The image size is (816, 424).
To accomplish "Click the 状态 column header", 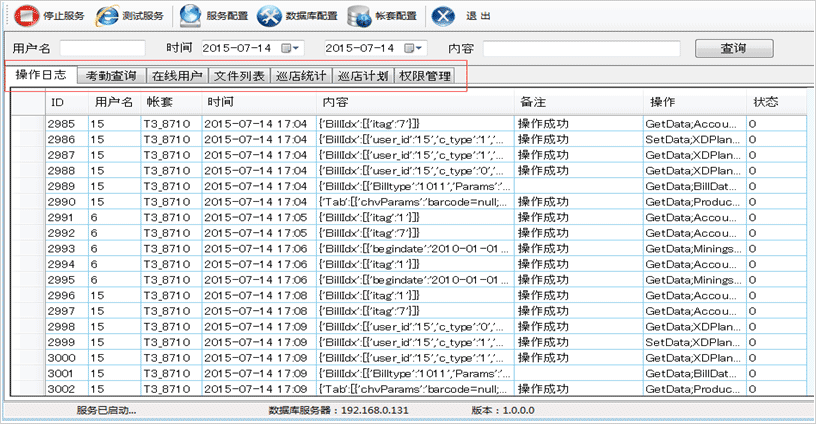I will tap(776, 102).
